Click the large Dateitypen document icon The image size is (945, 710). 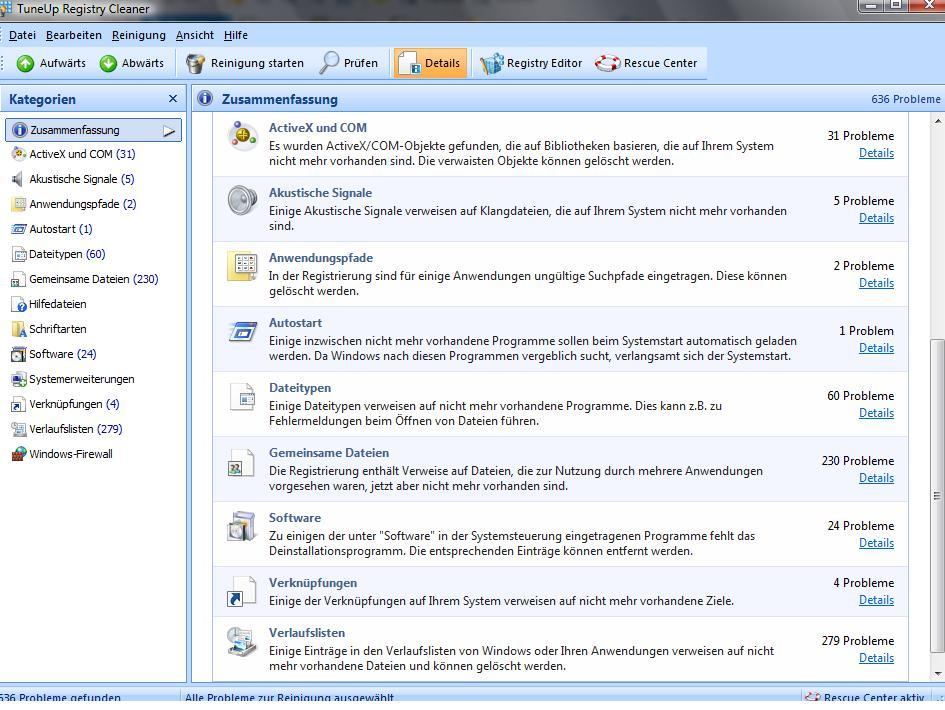pos(243,397)
